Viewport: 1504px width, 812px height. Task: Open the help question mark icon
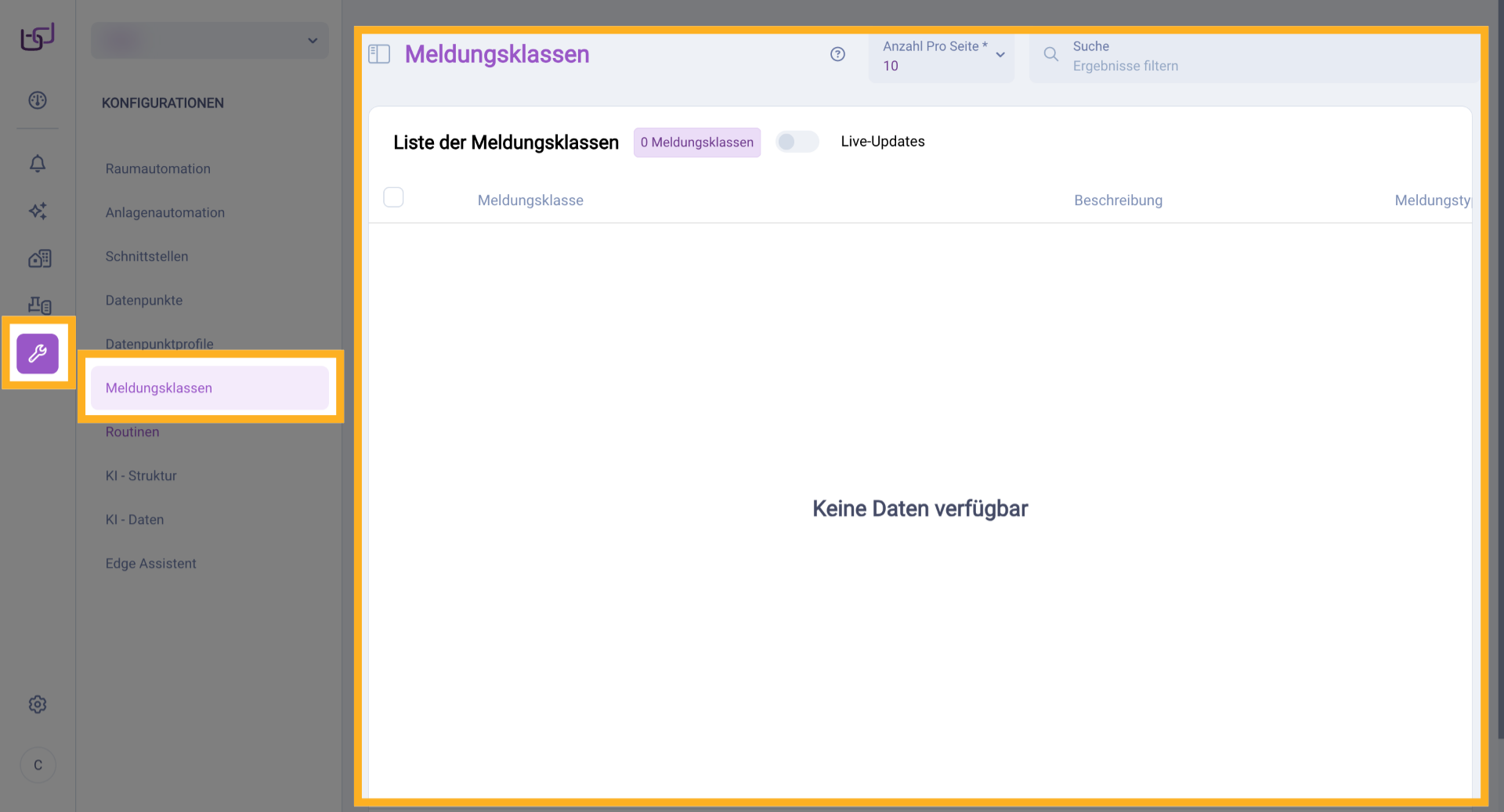click(837, 54)
